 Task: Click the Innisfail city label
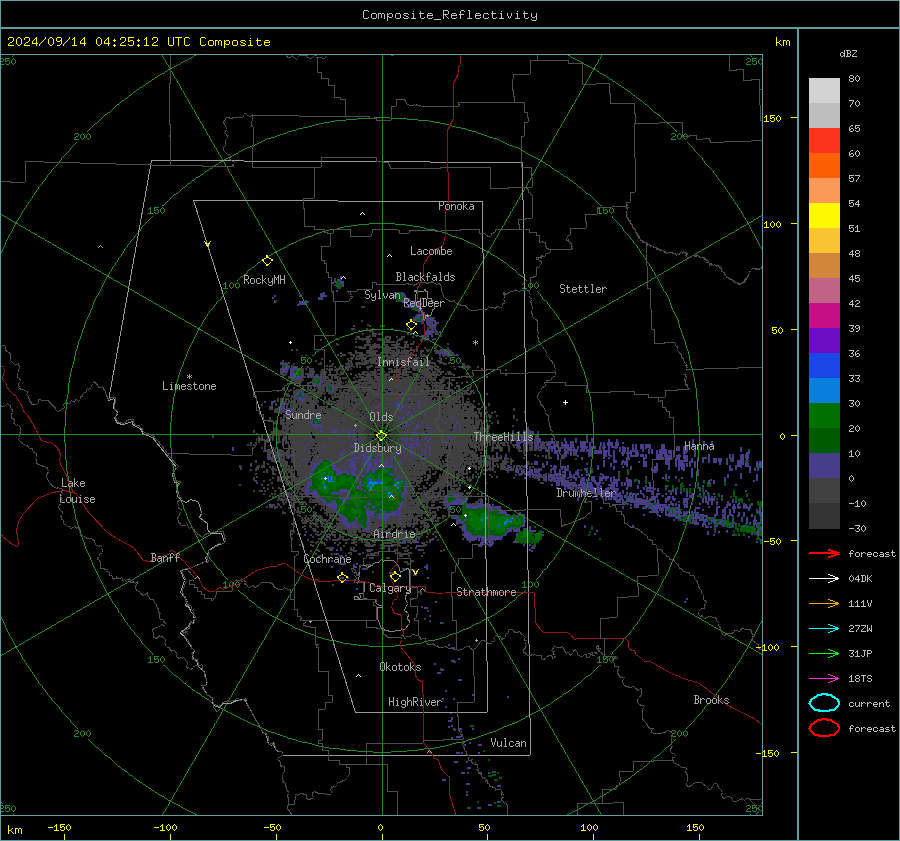pos(403,362)
